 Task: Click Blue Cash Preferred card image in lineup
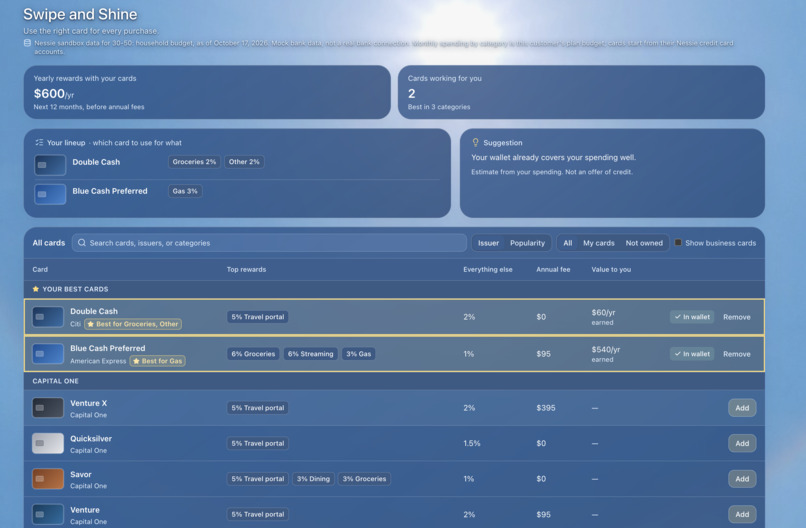[50, 194]
